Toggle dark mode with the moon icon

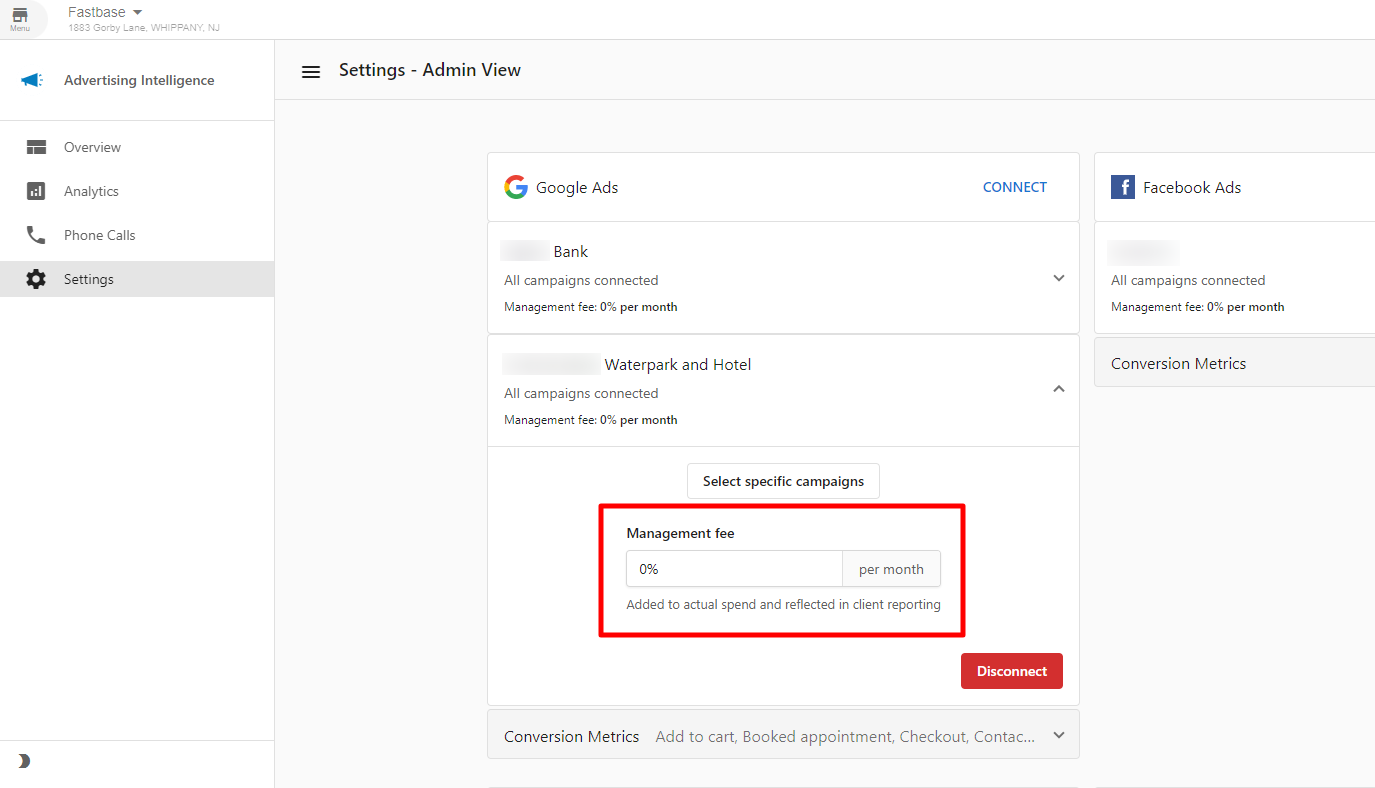[22, 760]
